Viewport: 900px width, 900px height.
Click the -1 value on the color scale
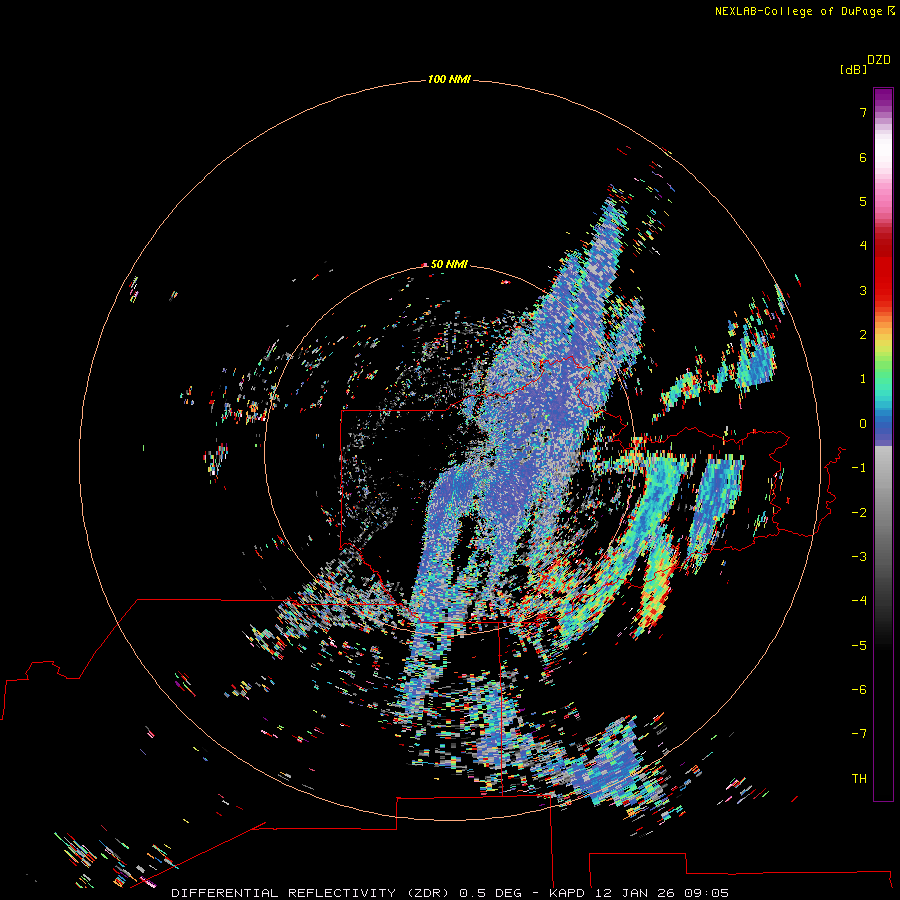859,468
